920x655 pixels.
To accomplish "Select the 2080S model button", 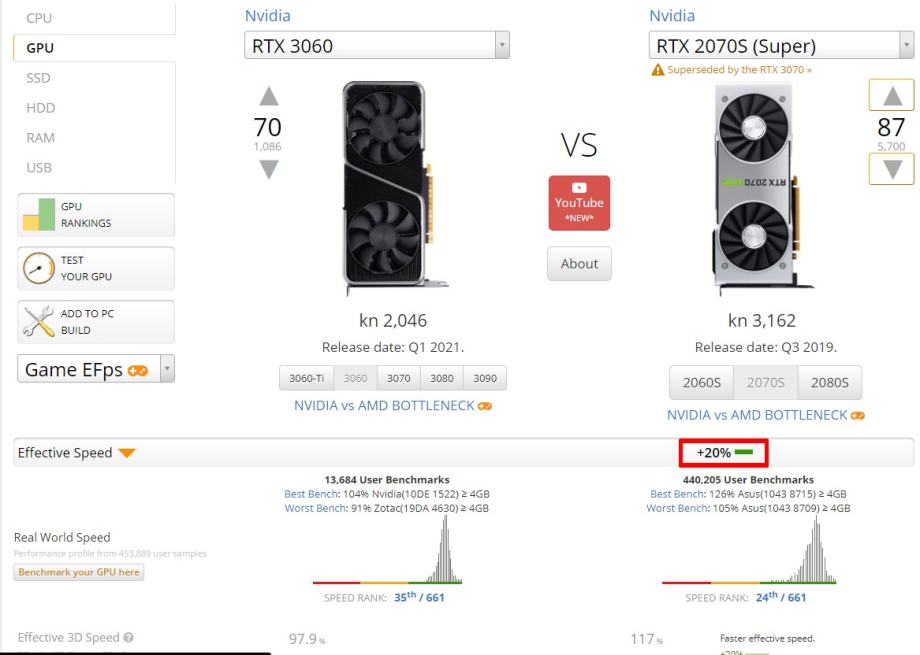I will pyautogui.click(x=831, y=382).
